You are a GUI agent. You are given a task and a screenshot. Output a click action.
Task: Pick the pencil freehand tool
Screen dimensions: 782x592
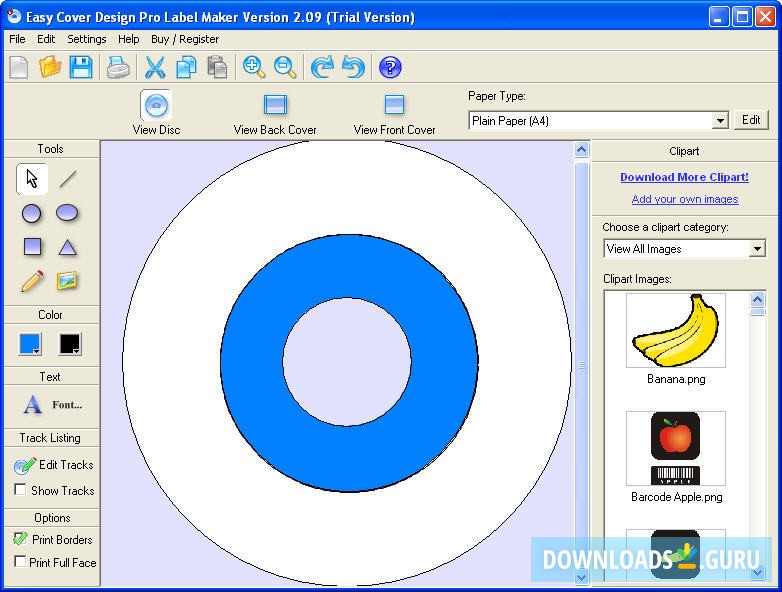pyautogui.click(x=32, y=281)
